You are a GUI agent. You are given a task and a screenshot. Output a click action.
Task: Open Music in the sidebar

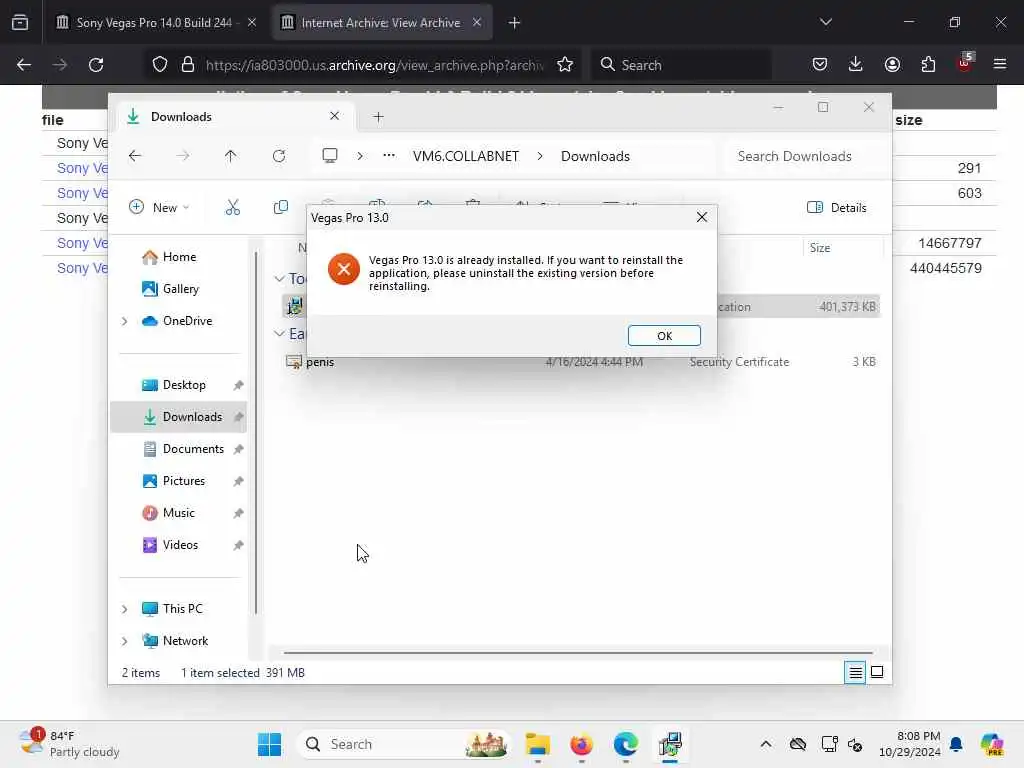pyautogui.click(x=178, y=513)
